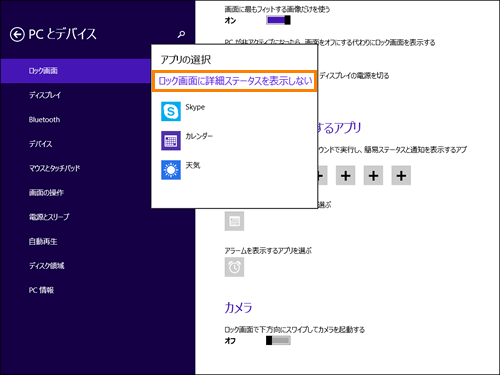Screen dimensions: 500x375
Task: Choose the Skype app icon
Action: [x=171, y=111]
